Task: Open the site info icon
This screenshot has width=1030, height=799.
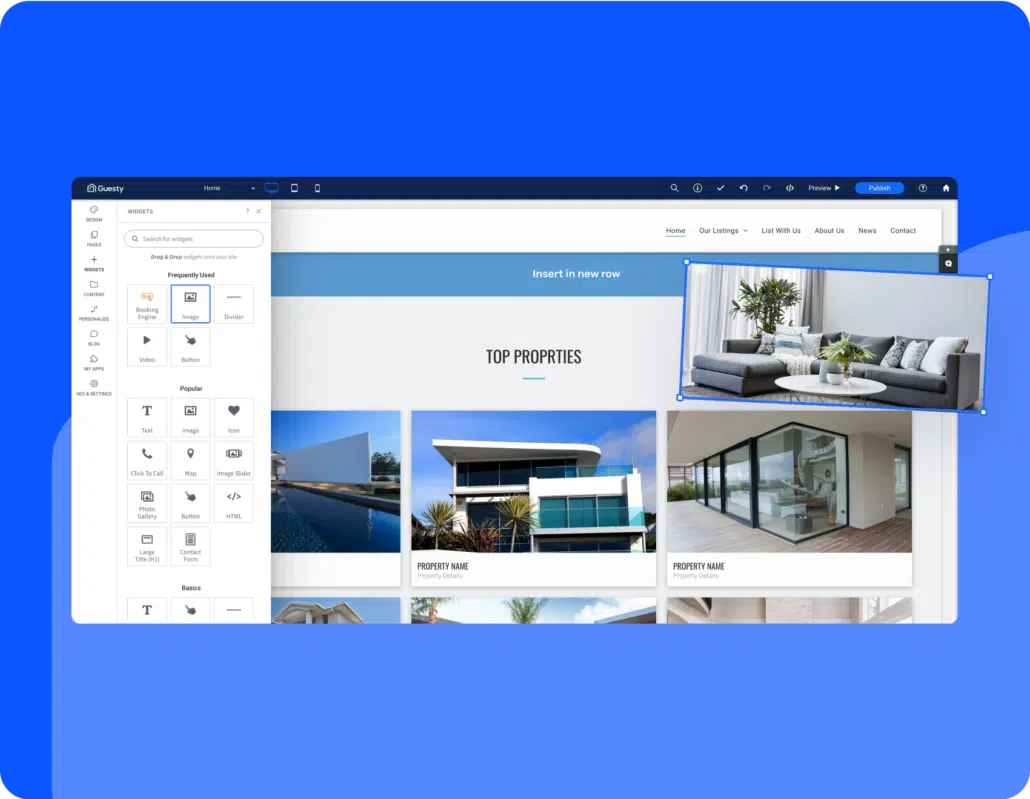Action: (697, 188)
